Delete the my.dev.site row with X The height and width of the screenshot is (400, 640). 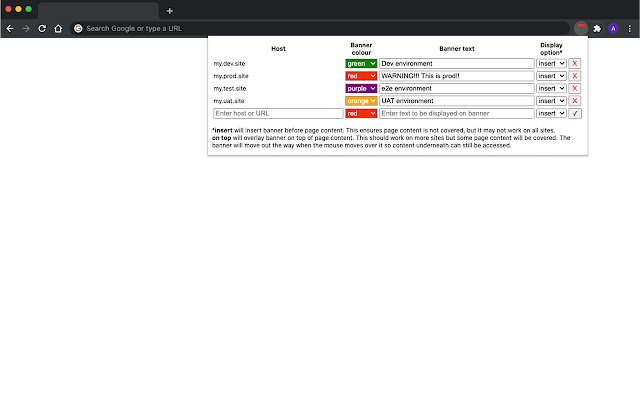coord(575,64)
